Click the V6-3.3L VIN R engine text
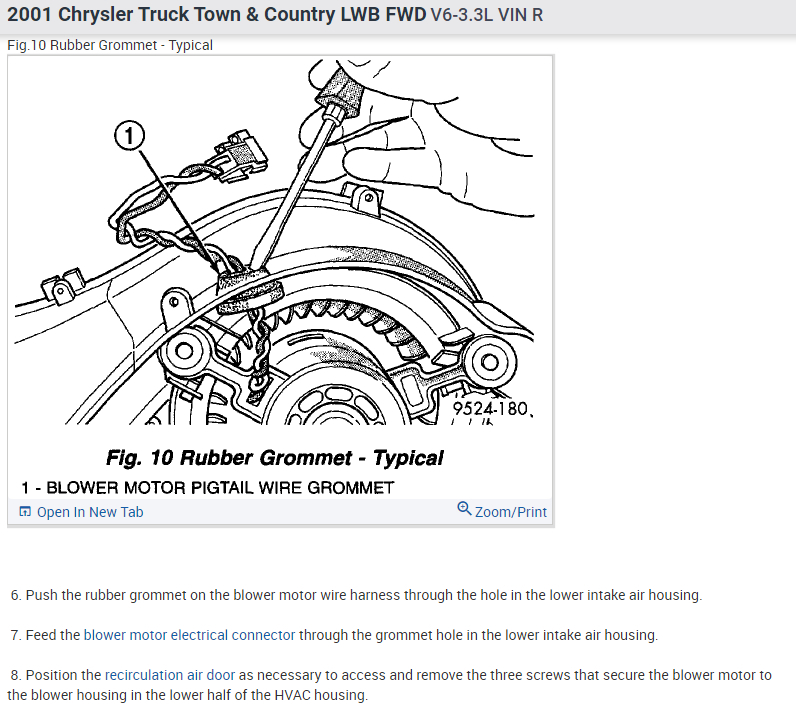Screen dimensions: 796x715 click(487, 15)
